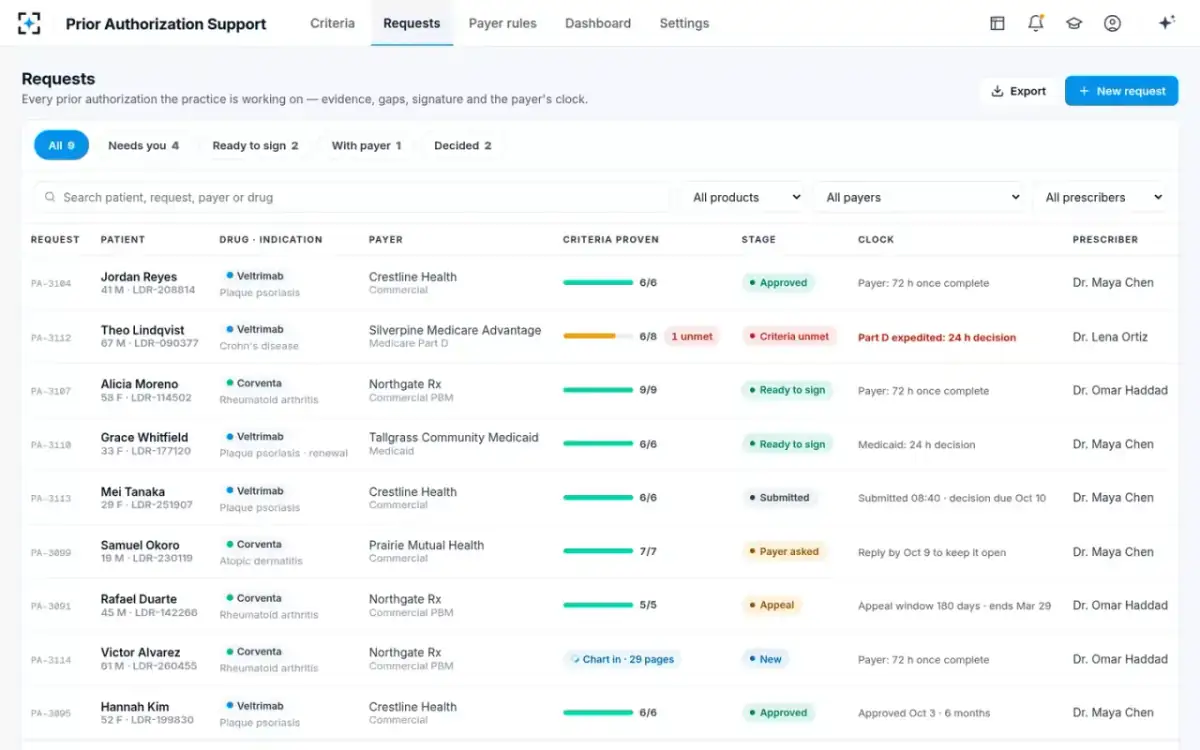Viewport: 1200px width, 750px height.
Task: Open the graduation cap learning icon
Action: (x=1074, y=23)
